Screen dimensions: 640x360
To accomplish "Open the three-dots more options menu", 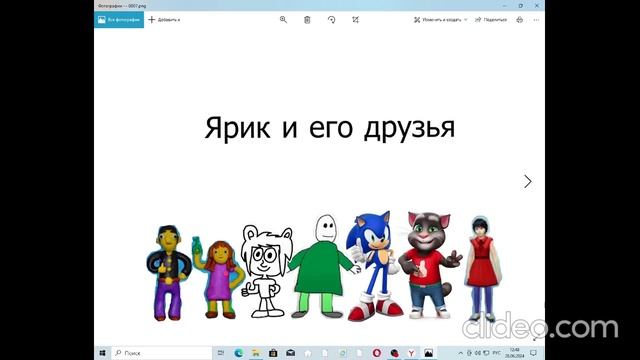I will tap(536, 20).
